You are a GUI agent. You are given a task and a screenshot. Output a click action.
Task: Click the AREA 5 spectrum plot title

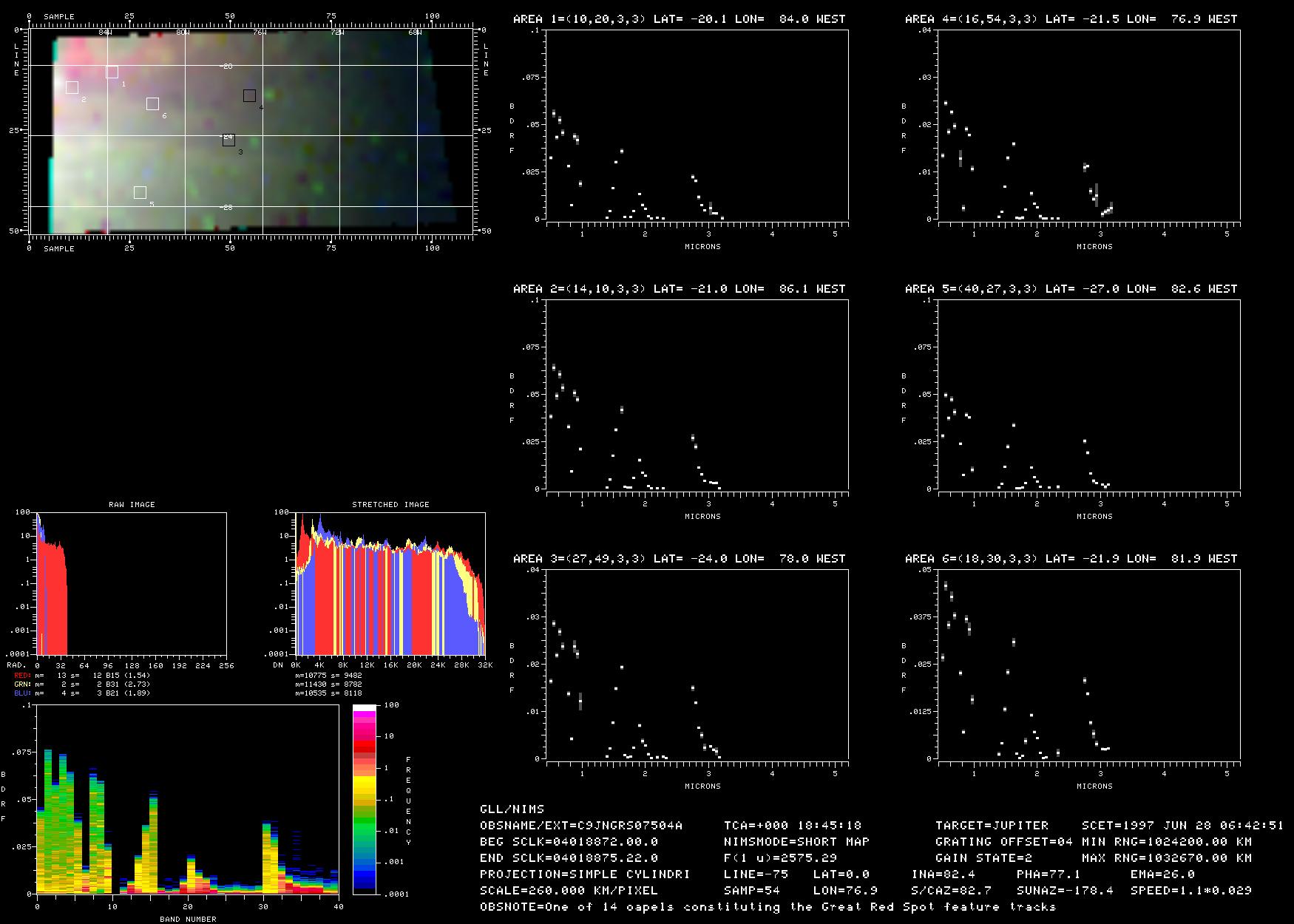point(1071,289)
